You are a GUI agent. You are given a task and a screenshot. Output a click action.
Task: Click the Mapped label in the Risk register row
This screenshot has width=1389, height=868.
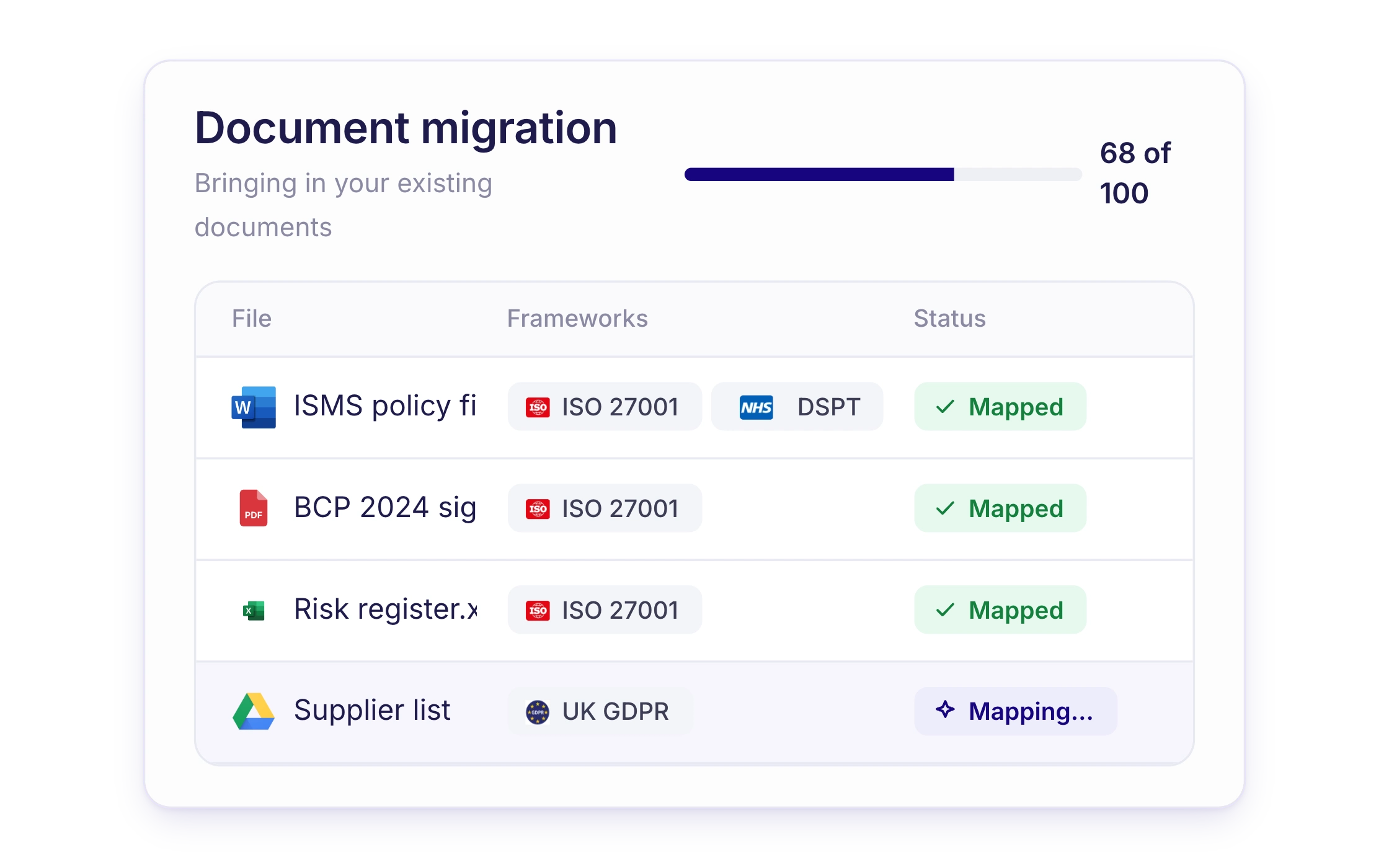coord(1016,610)
